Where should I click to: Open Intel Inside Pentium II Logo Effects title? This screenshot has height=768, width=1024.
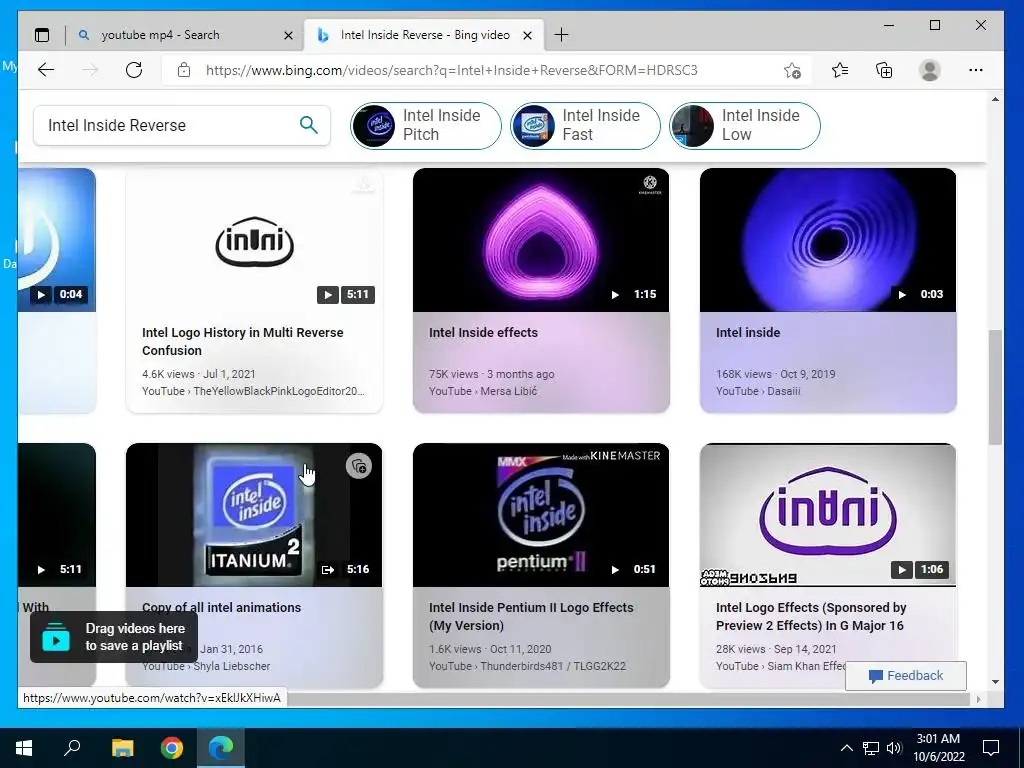531,616
